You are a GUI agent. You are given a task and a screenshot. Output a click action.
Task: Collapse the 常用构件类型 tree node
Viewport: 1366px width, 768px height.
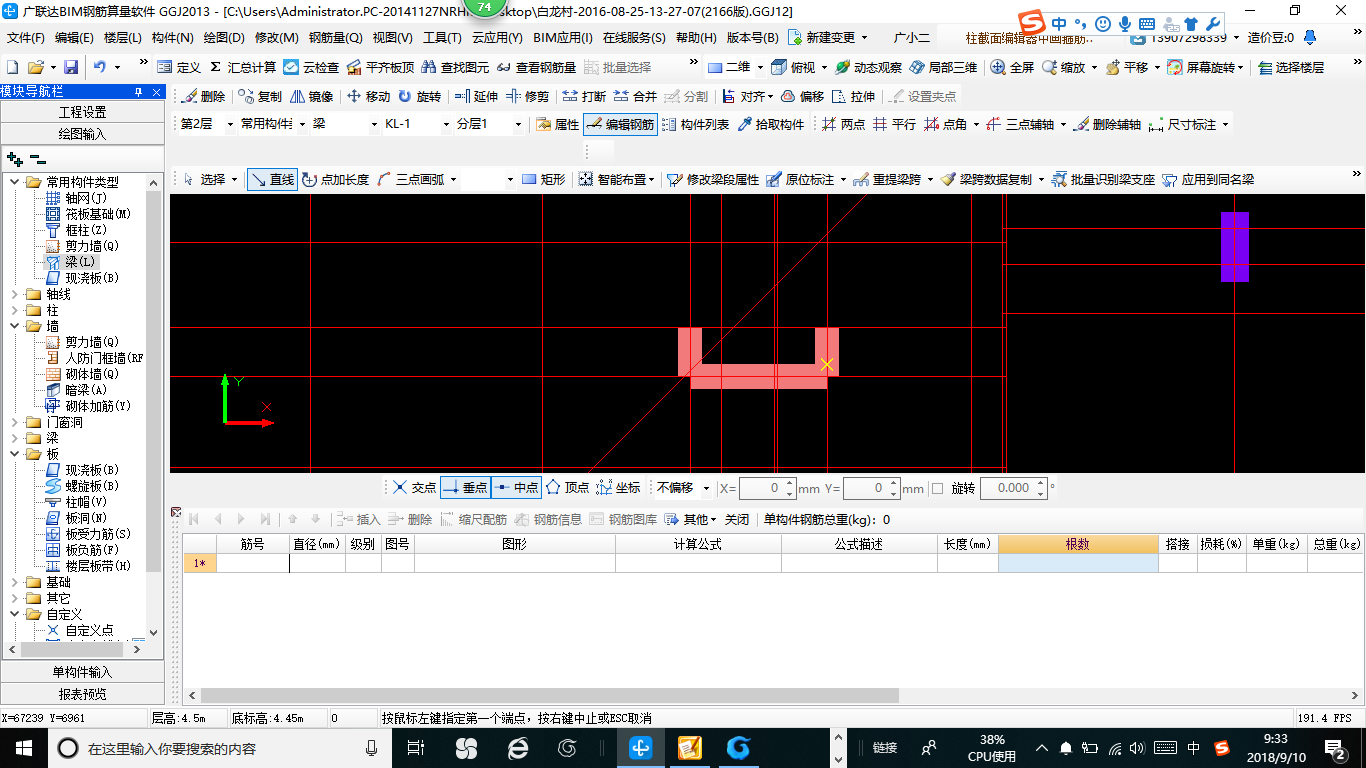point(15,182)
